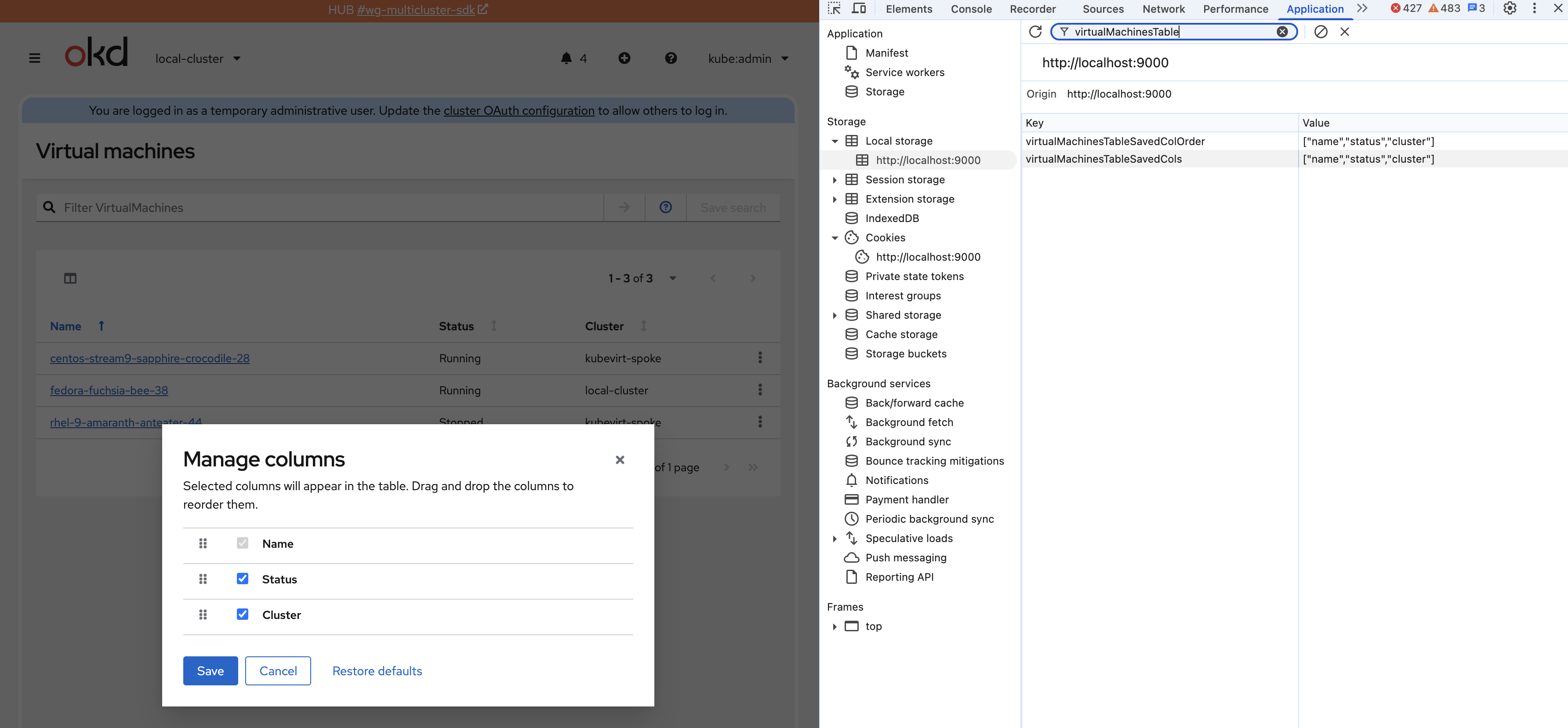1568x728 pixels.
Task: Open the notifications bell icon
Action: [566, 58]
